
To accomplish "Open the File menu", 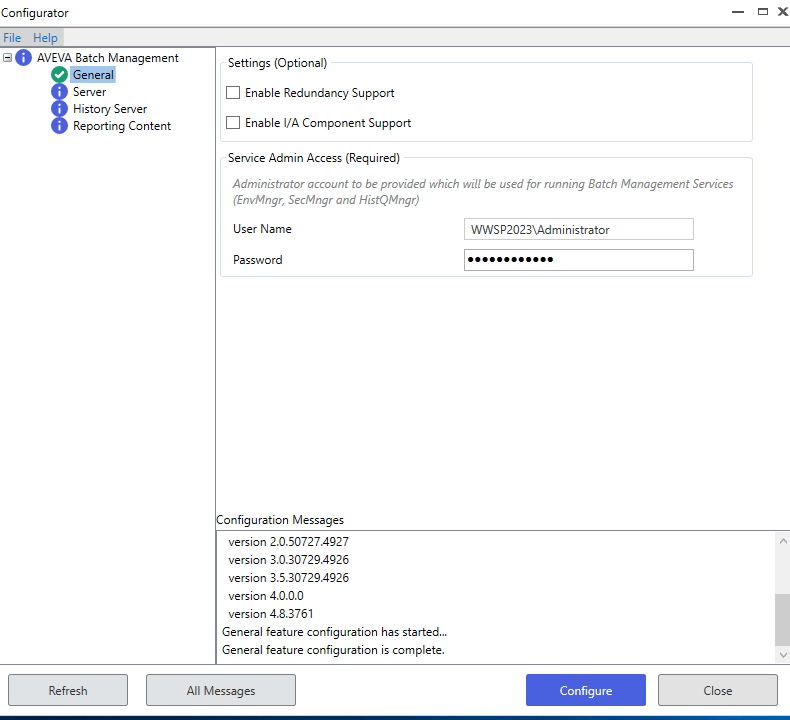I will click(x=12, y=38).
